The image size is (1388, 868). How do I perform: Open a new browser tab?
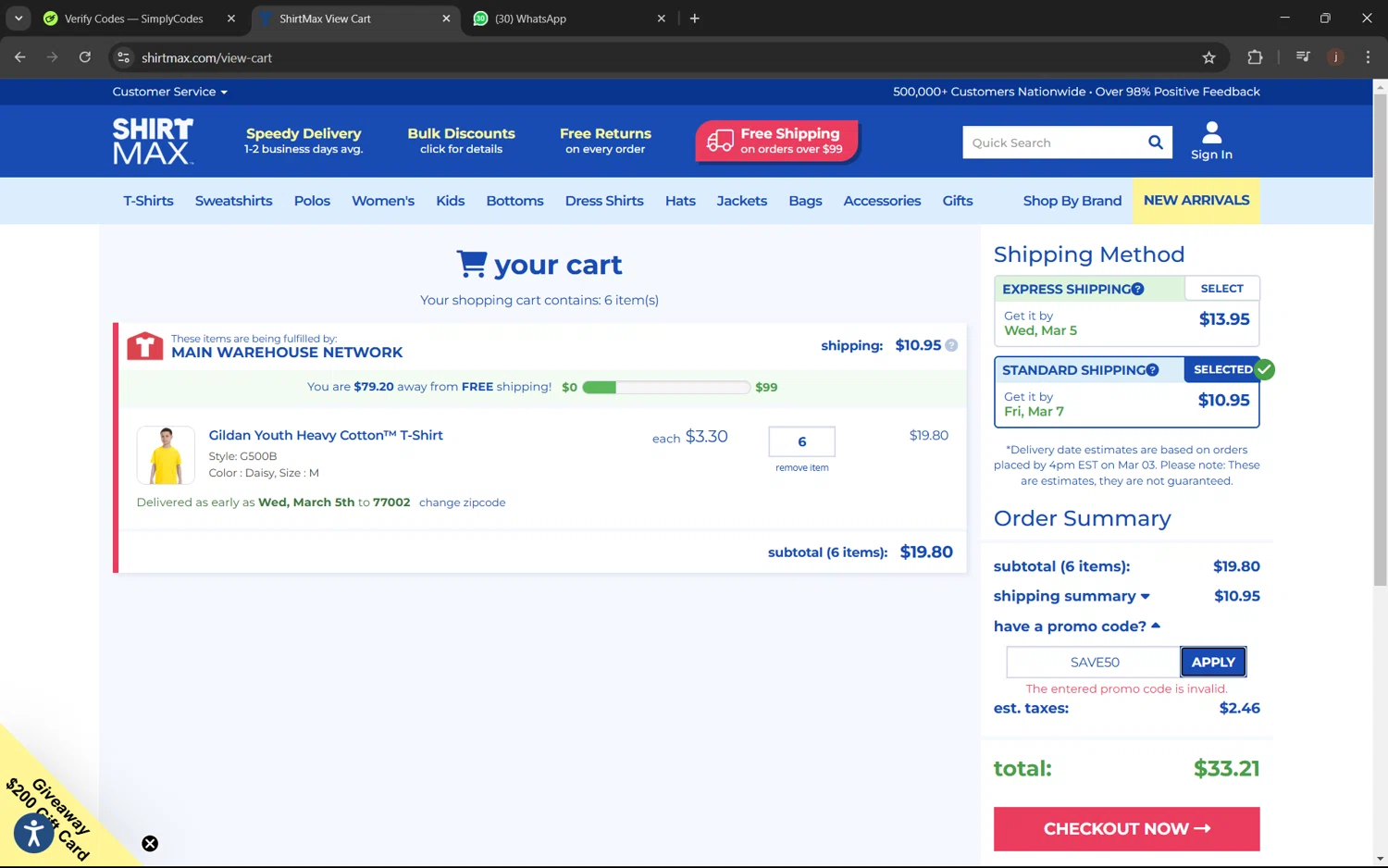pyautogui.click(x=694, y=19)
